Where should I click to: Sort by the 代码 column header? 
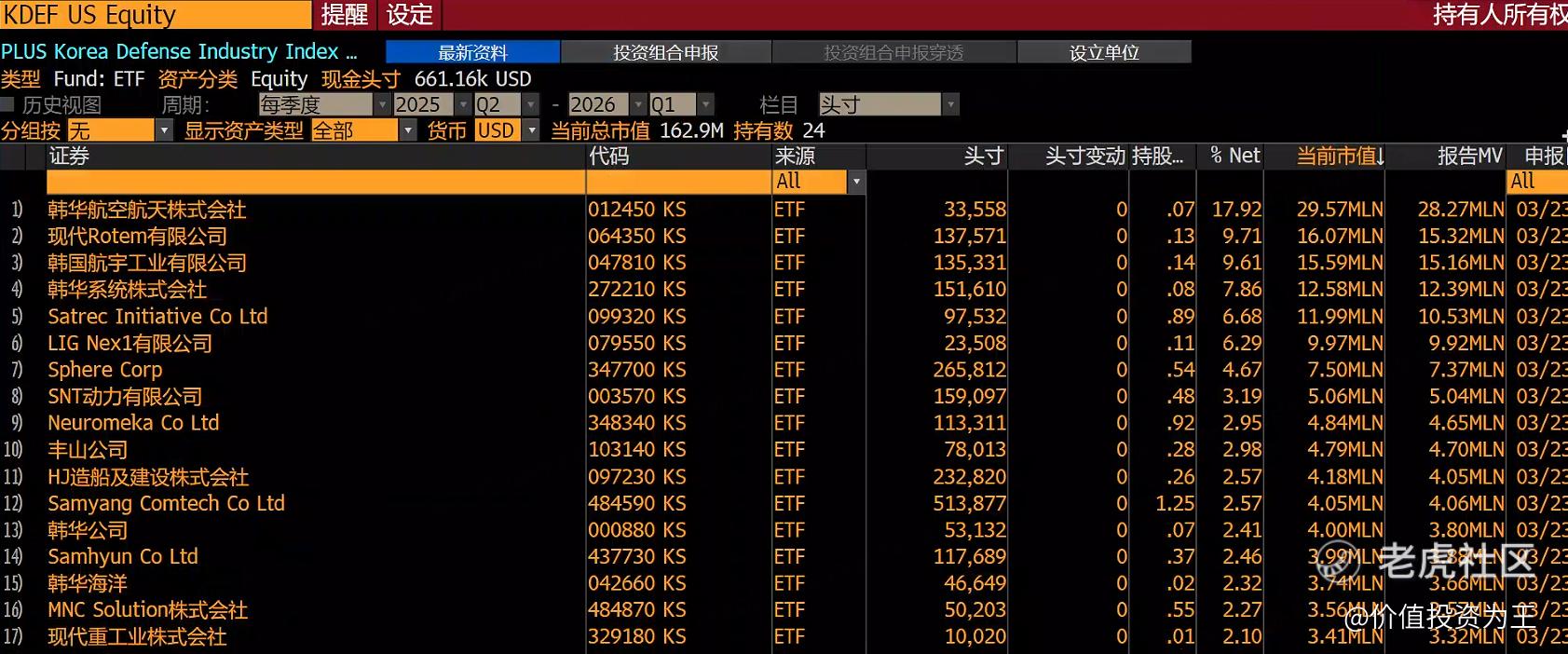click(x=609, y=156)
